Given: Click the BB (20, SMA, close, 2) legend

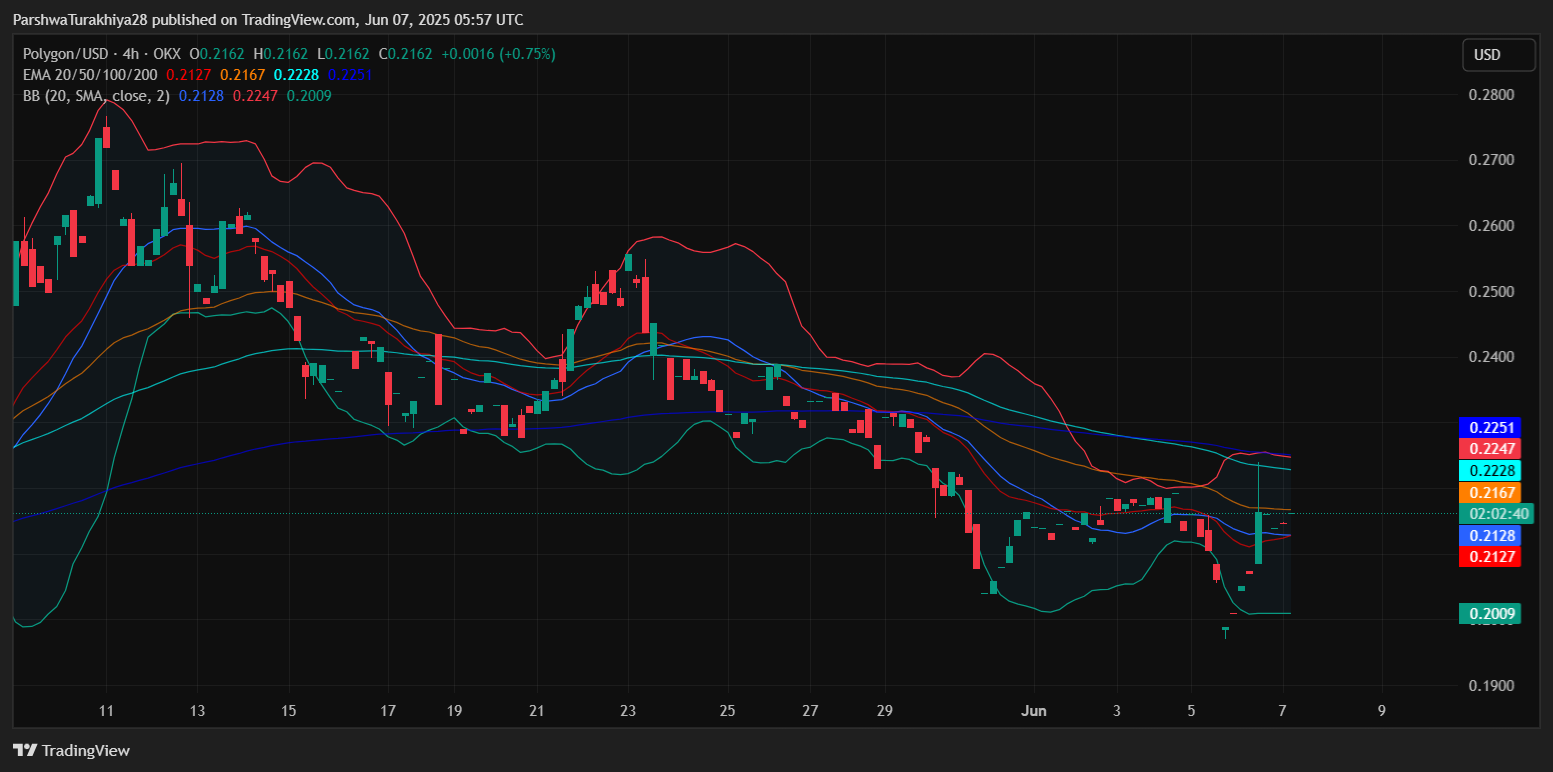Looking at the screenshot, I should tap(96, 96).
